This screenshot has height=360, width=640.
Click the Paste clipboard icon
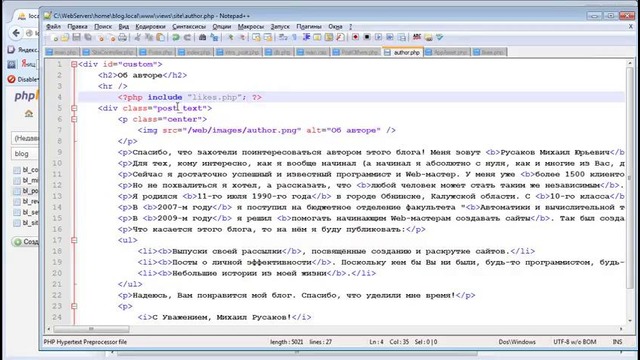(160, 38)
